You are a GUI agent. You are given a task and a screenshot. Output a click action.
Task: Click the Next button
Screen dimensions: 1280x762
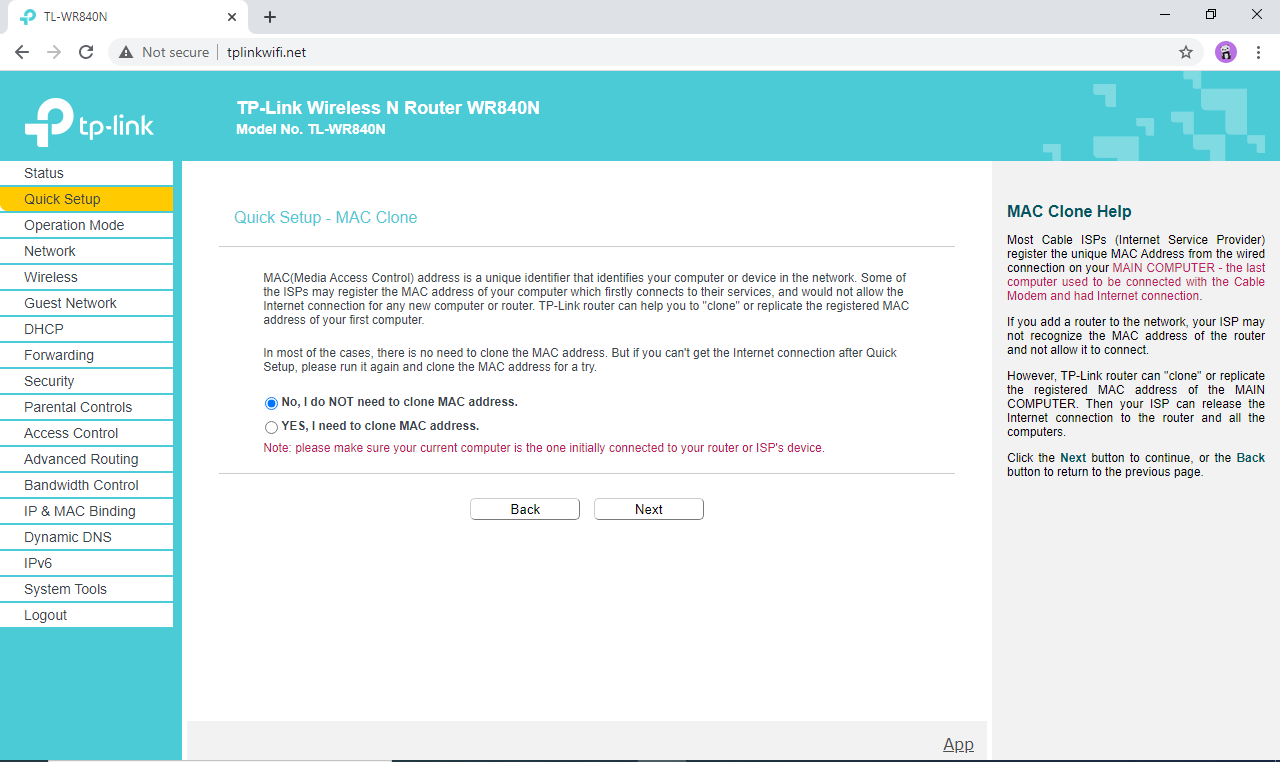pos(649,509)
